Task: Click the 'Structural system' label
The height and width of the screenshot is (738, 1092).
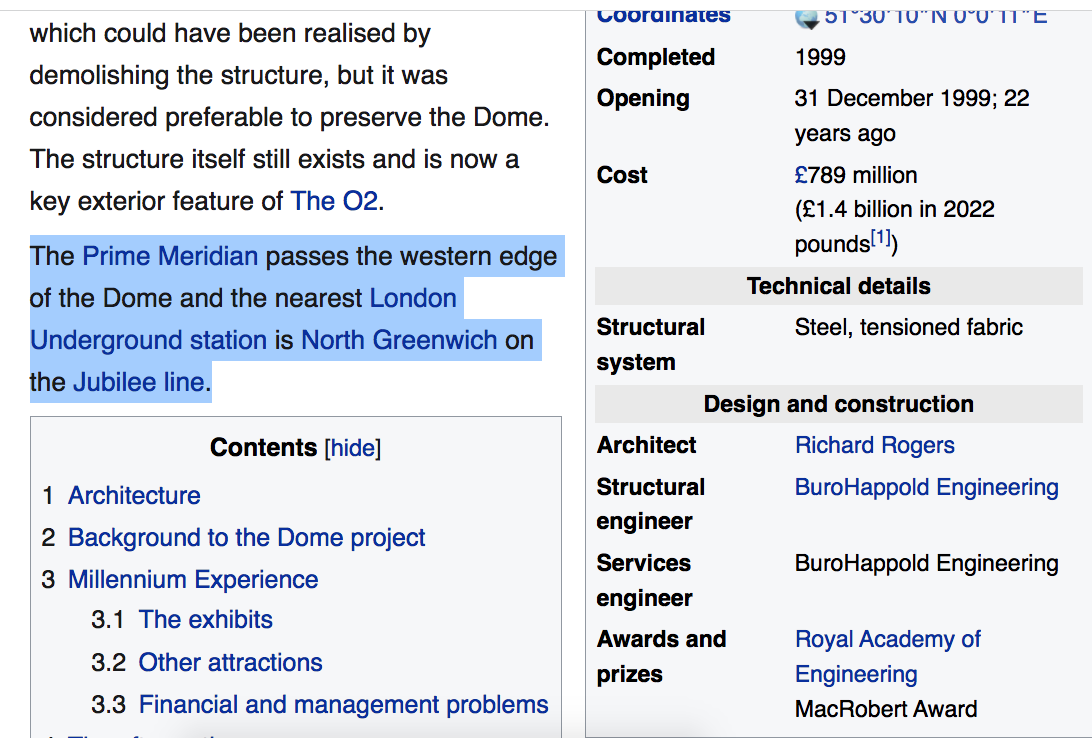Action: [x=650, y=344]
